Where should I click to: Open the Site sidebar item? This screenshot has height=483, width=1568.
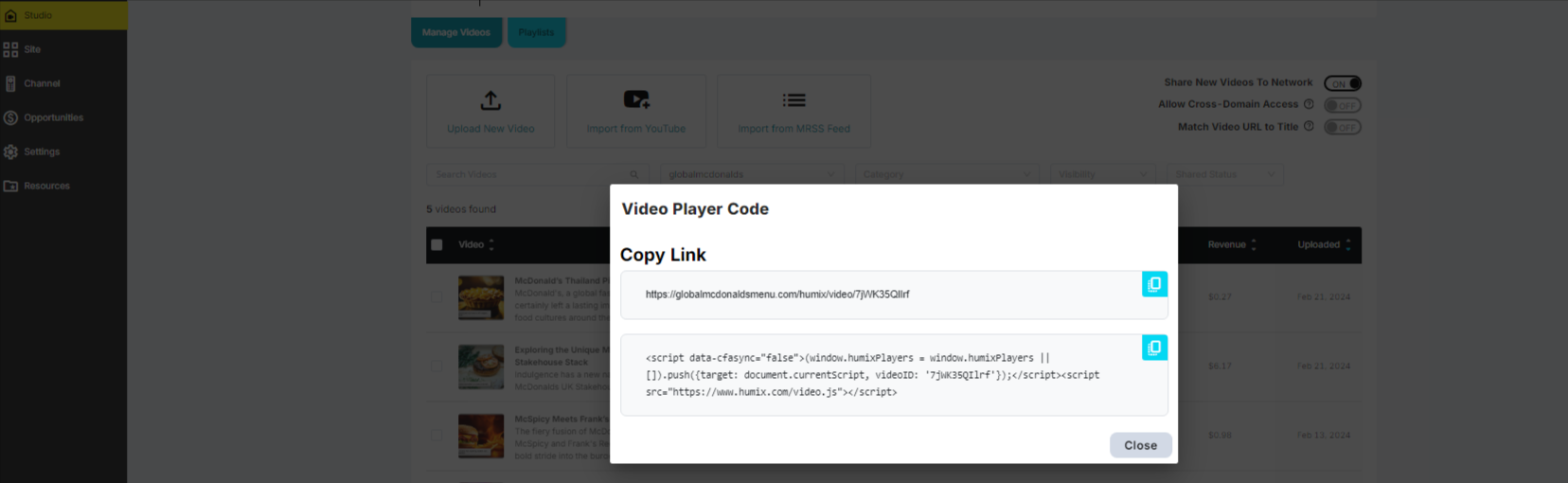[32, 49]
